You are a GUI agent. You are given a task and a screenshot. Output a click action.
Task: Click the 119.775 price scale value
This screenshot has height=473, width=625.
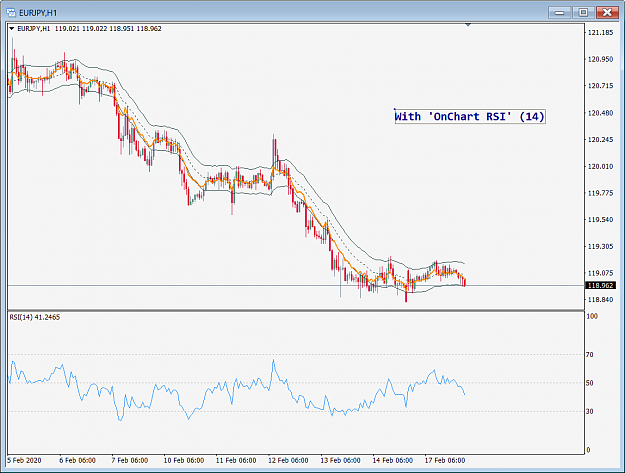tap(601, 193)
